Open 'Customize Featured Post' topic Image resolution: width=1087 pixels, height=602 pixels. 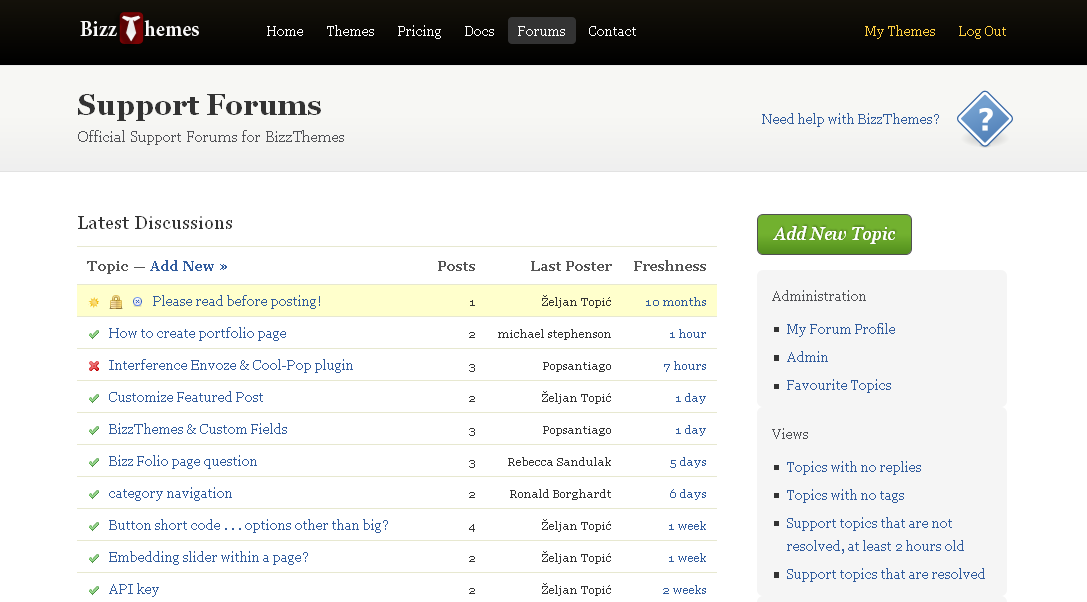(186, 397)
